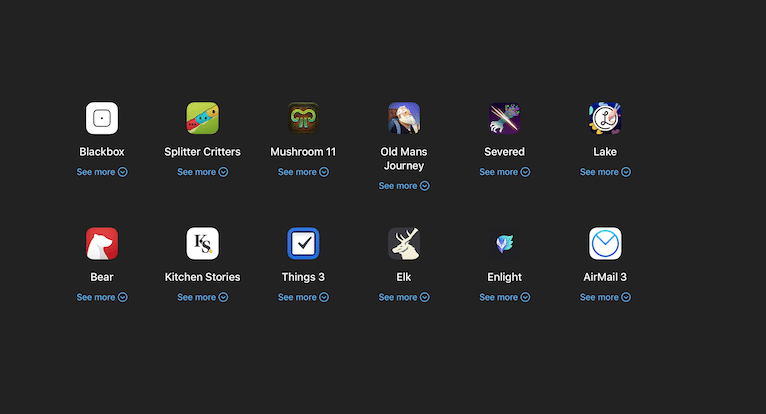Screen dimensions: 766x414
Task: Open the Lake app icon
Action: point(605,118)
